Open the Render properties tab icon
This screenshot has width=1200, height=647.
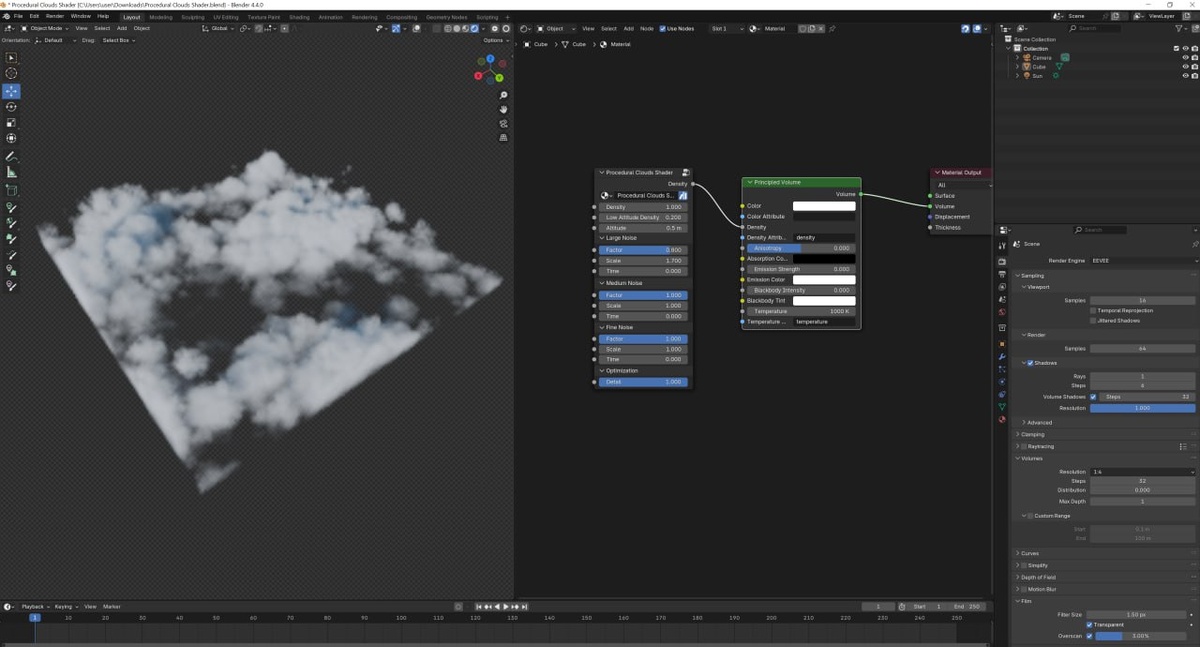pyautogui.click(x=1002, y=262)
